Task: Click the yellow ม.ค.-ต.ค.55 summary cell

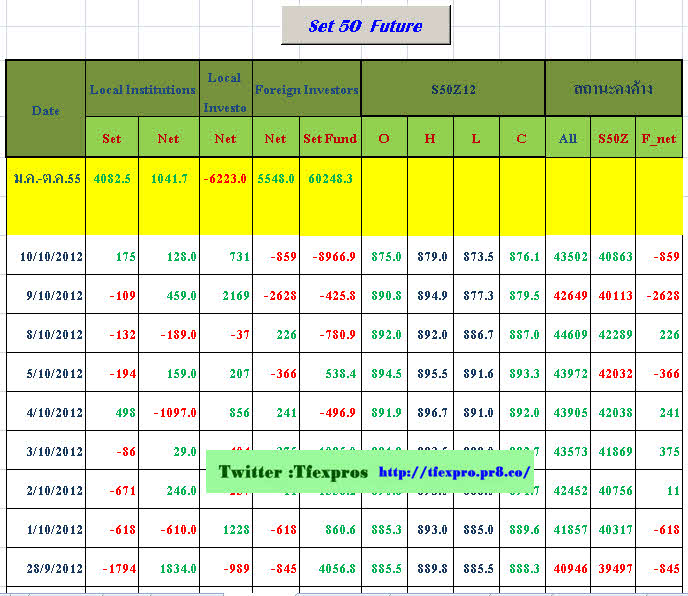Action: [x=46, y=178]
